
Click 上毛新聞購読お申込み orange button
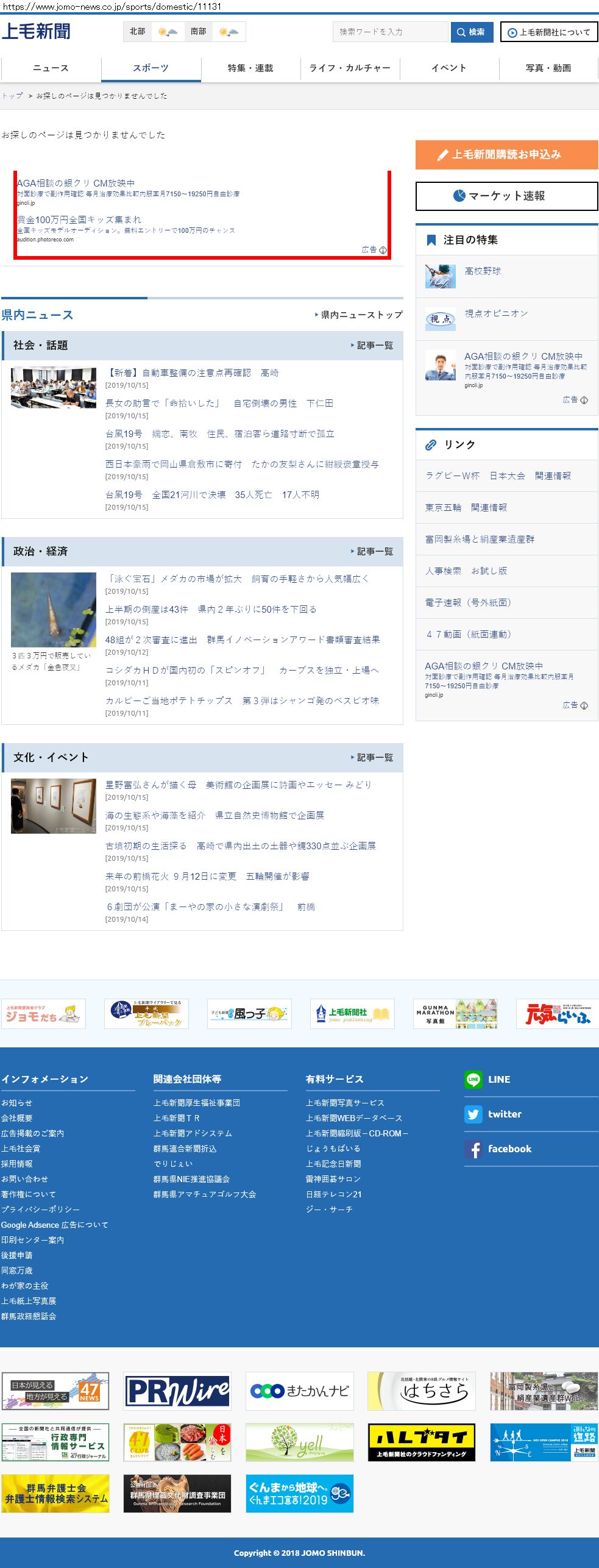[x=506, y=155]
